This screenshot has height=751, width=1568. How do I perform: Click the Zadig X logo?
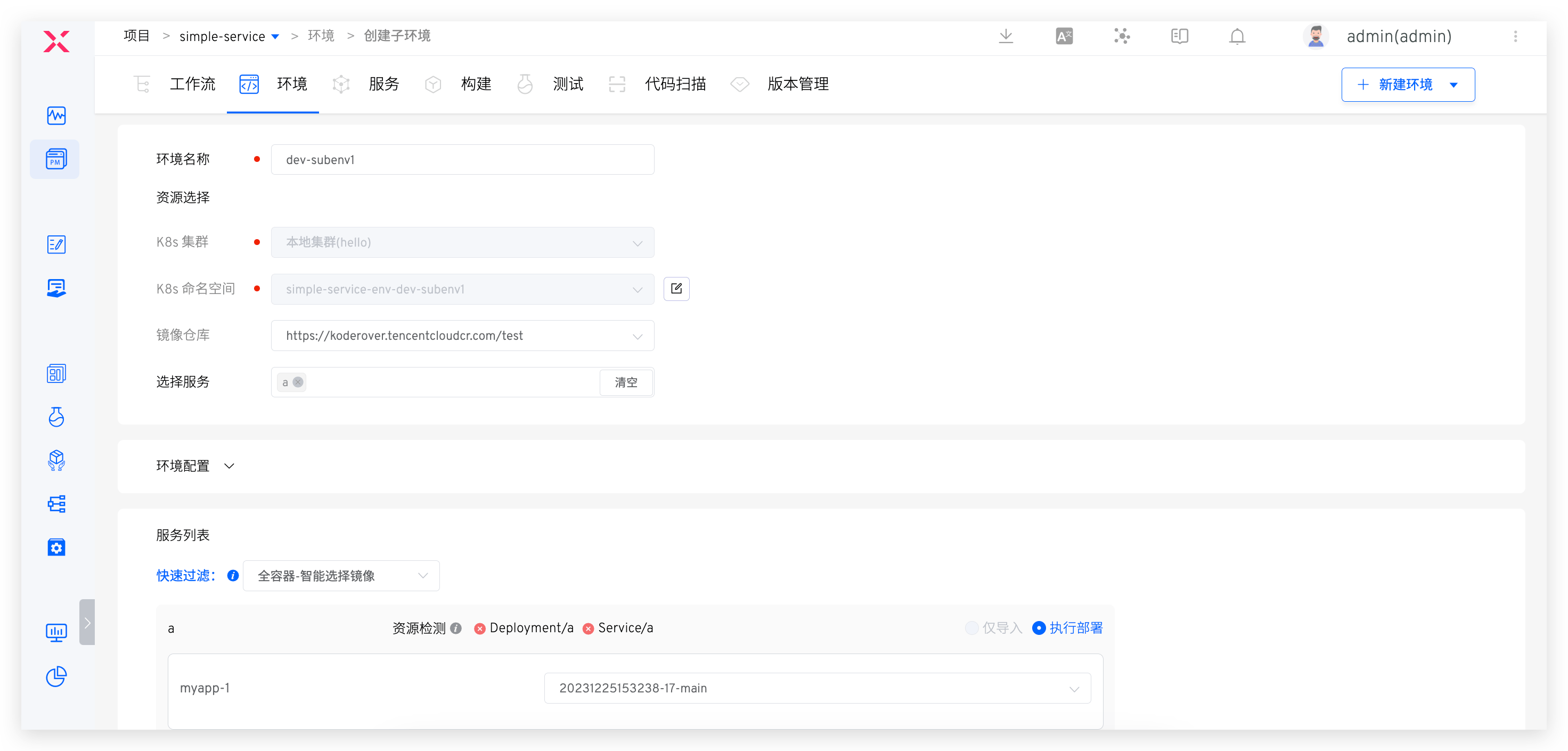point(56,42)
